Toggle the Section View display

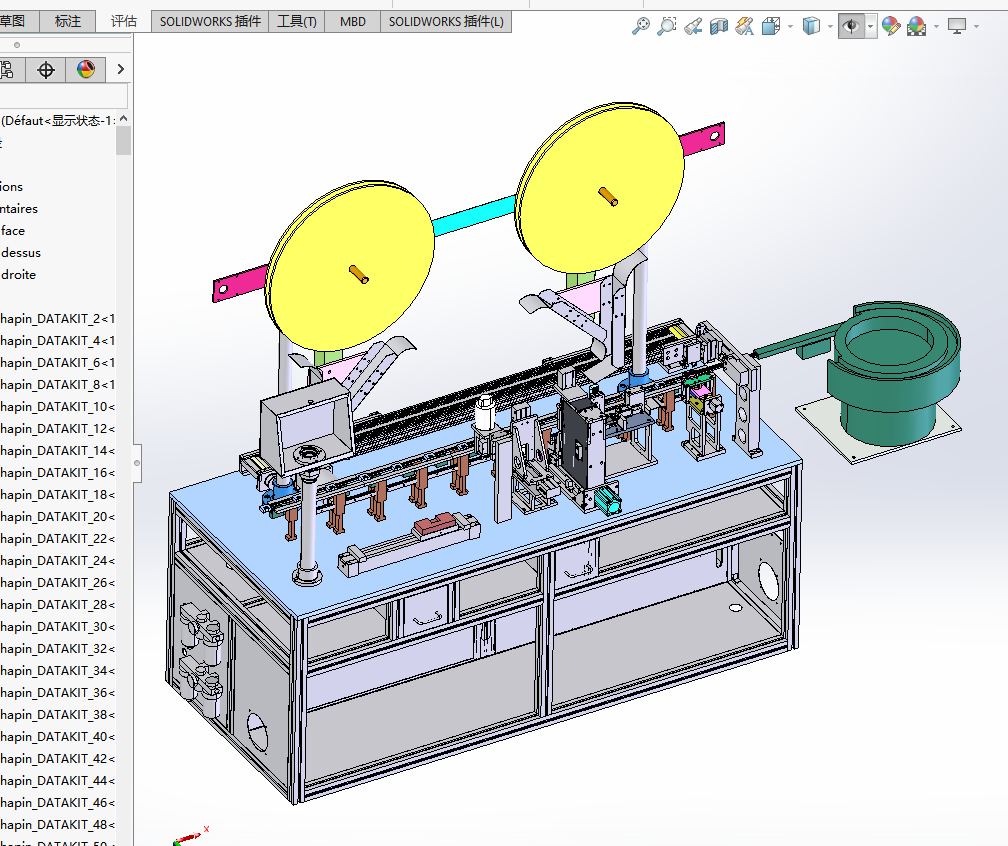(x=719, y=27)
